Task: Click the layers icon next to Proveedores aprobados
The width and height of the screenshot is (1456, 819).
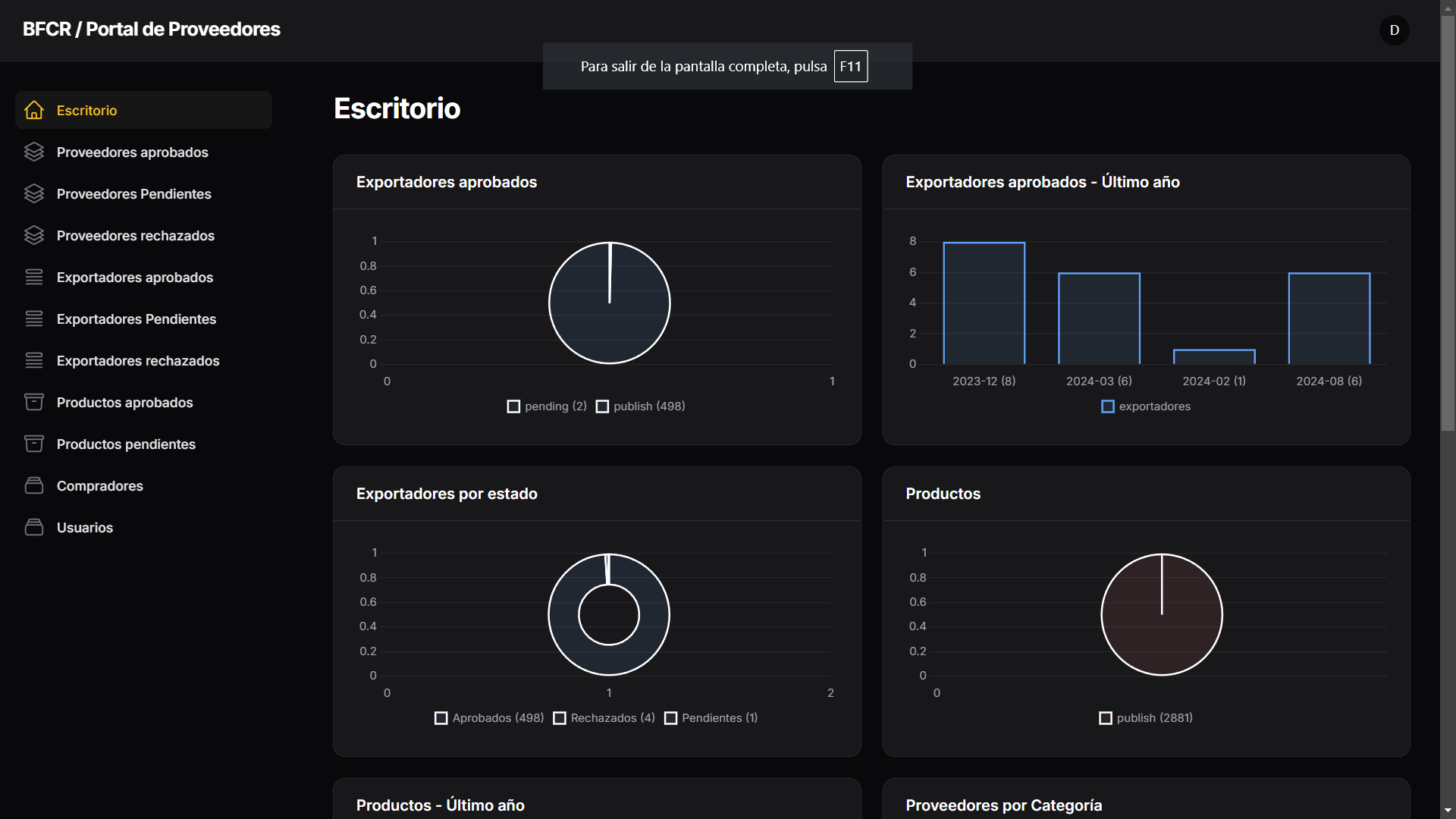Action: 34,152
